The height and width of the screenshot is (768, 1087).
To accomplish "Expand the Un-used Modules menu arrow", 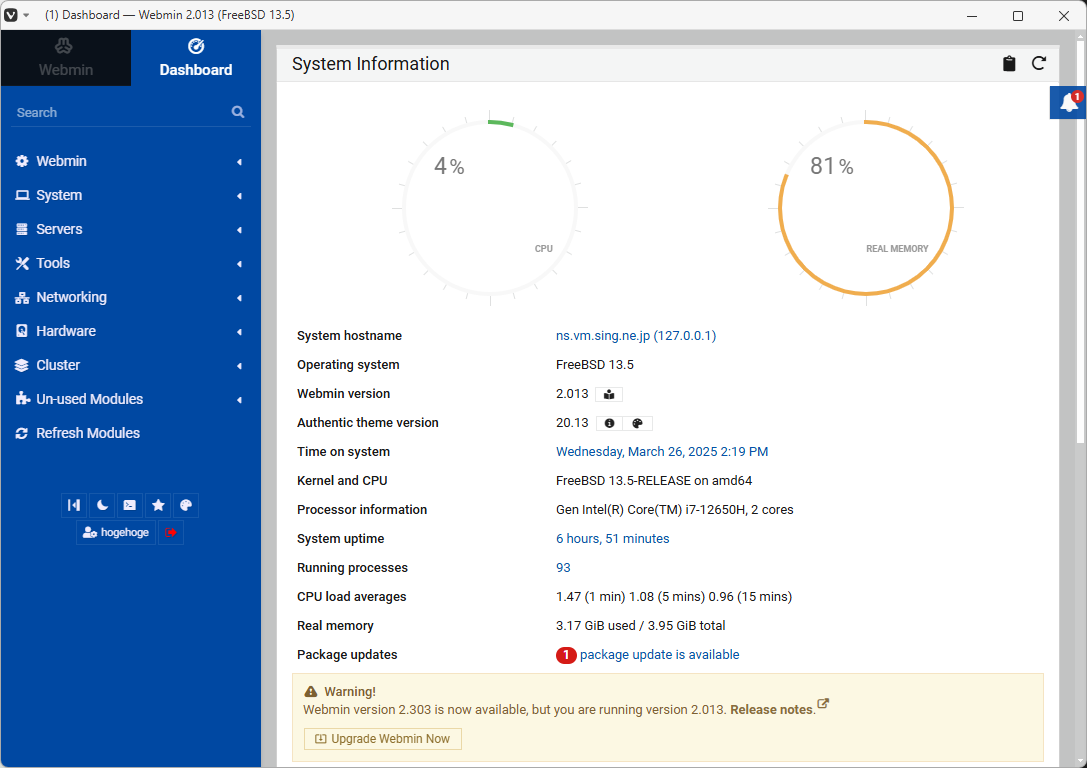I will pos(239,400).
